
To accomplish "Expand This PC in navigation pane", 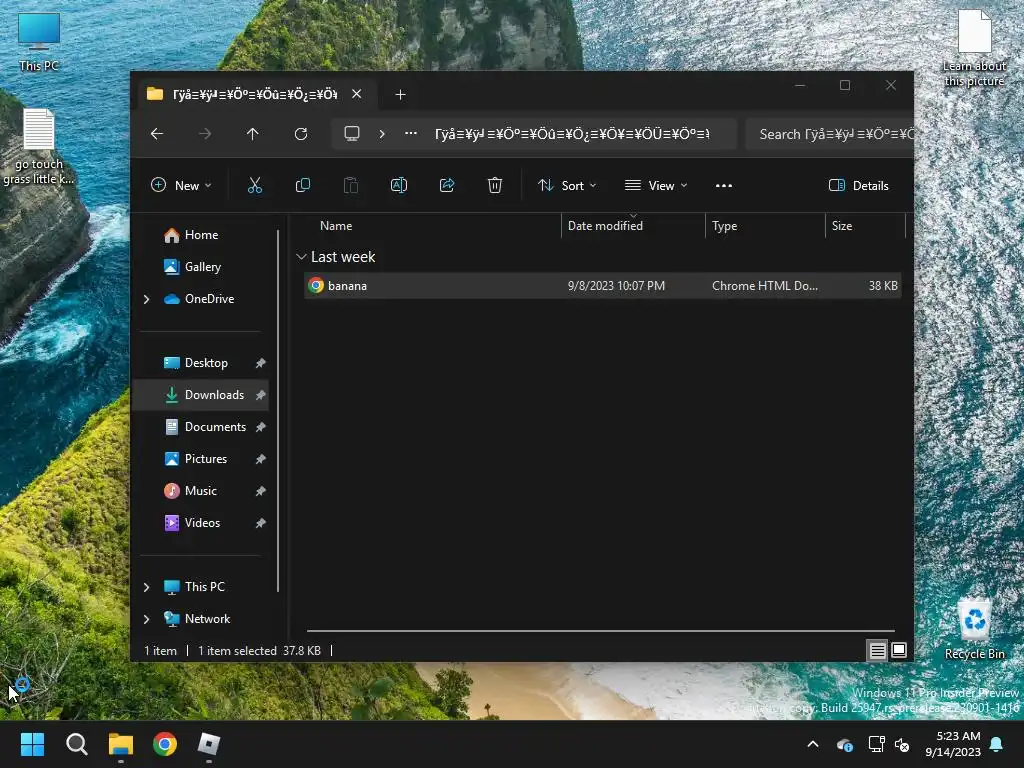I will pyautogui.click(x=146, y=587).
